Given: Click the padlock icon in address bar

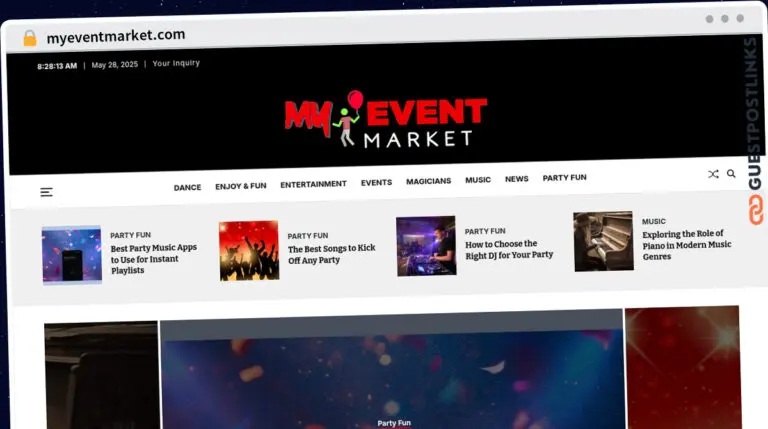Looking at the screenshot, I should pos(29,37).
